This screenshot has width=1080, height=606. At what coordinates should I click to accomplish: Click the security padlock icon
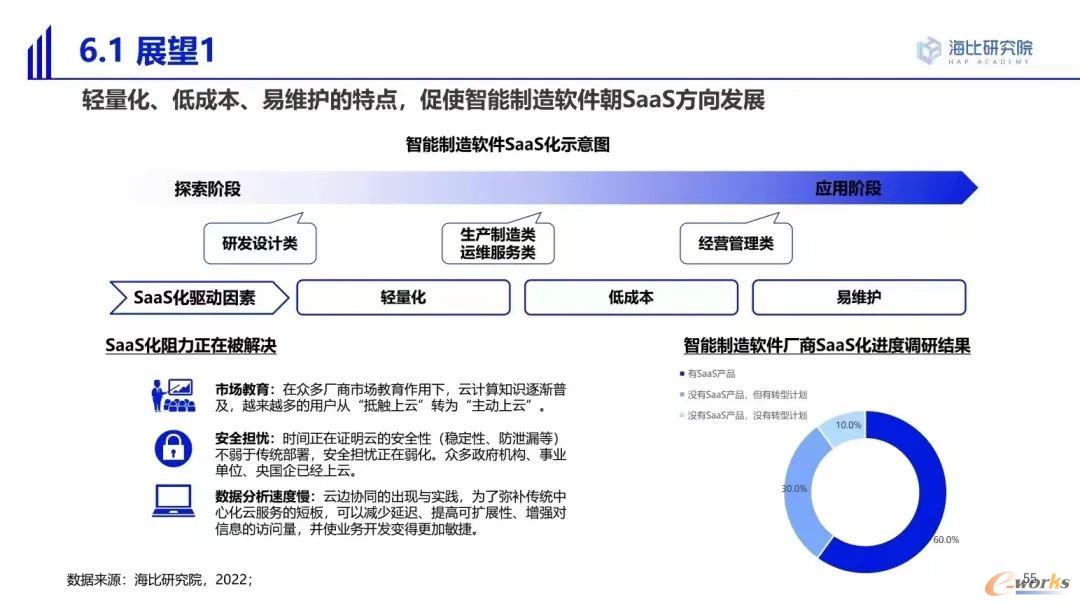click(173, 448)
